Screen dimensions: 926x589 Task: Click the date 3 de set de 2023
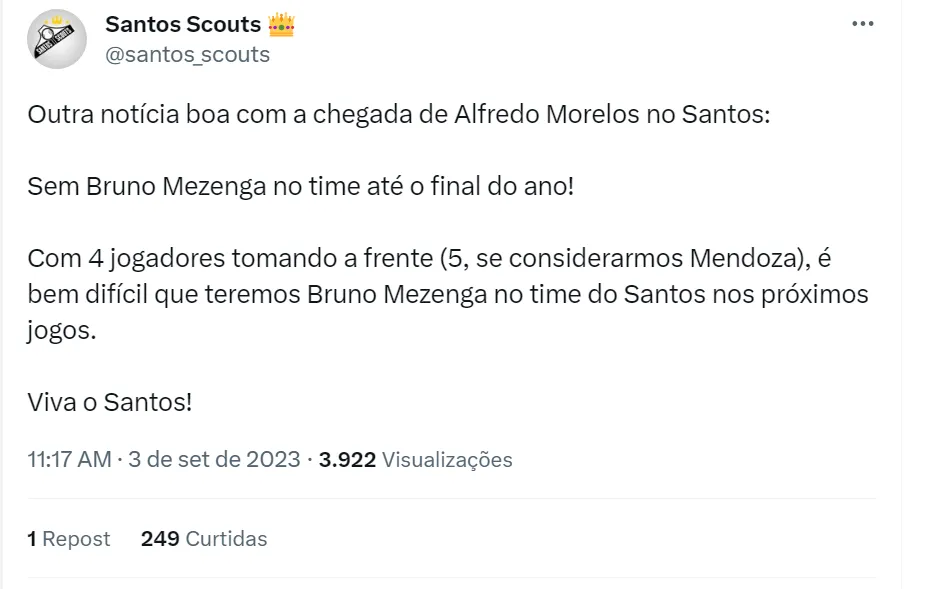click(x=214, y=460)
